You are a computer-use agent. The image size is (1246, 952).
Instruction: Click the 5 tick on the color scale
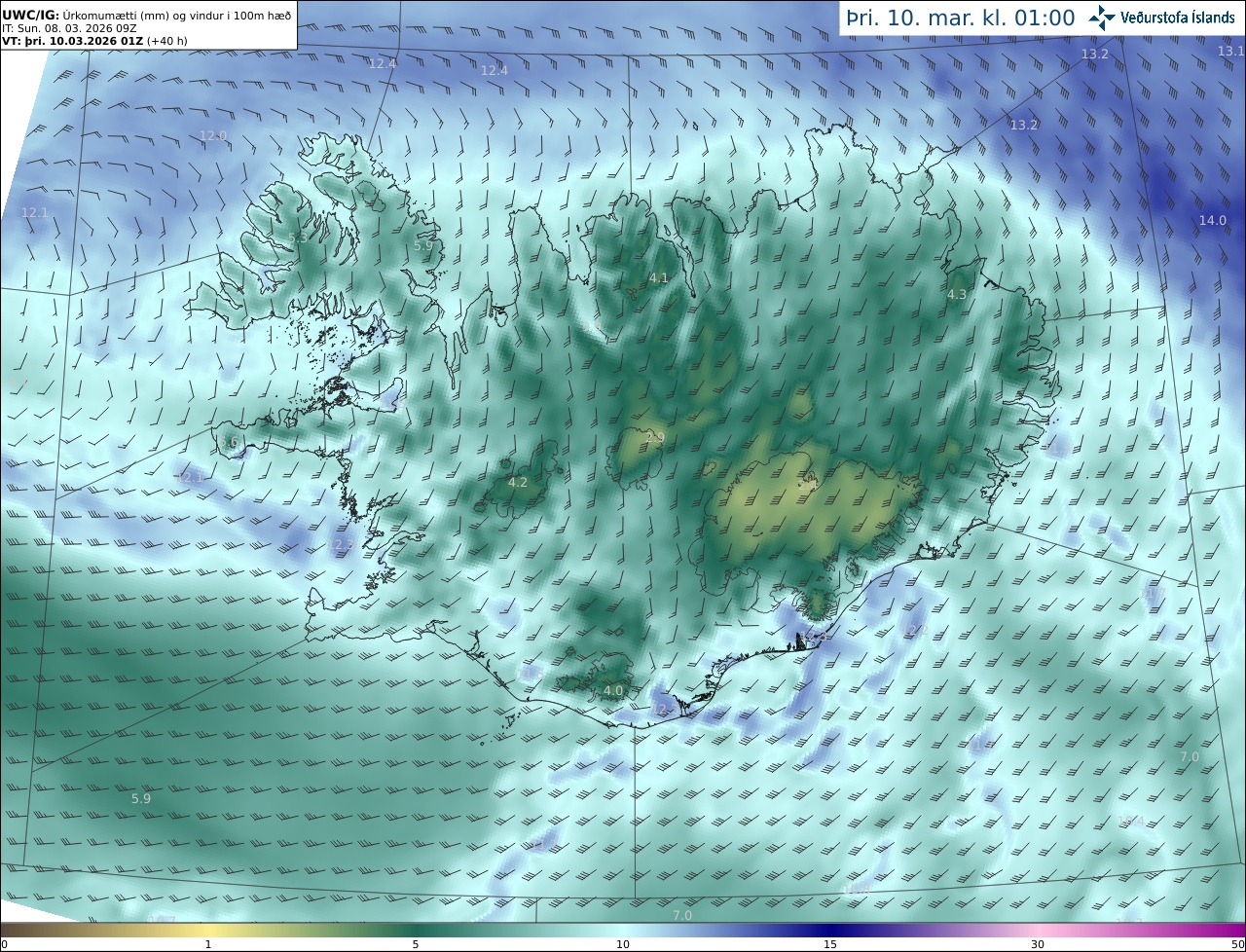coord(416,944)
